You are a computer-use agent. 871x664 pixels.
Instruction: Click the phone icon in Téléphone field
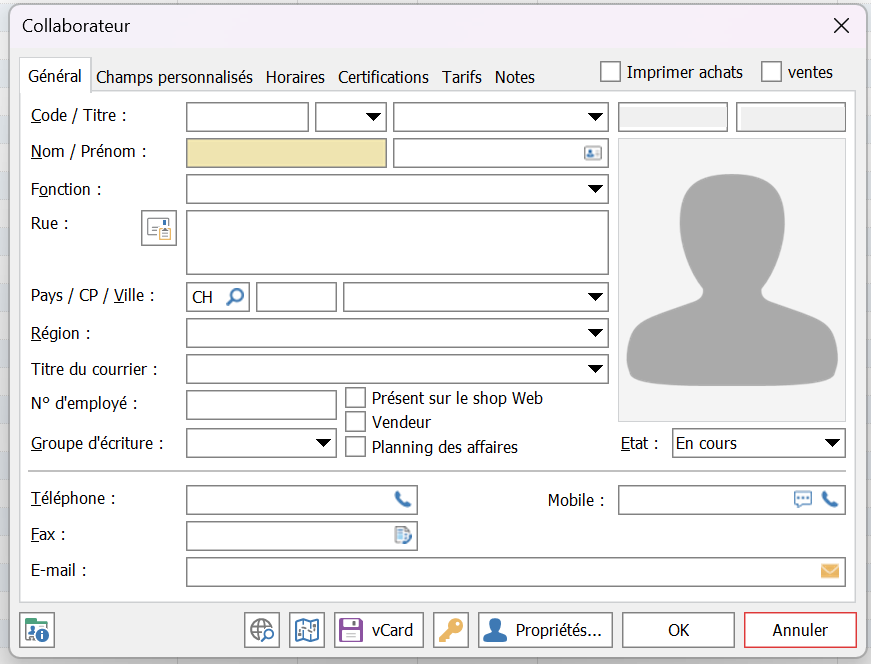click(402, 499)
